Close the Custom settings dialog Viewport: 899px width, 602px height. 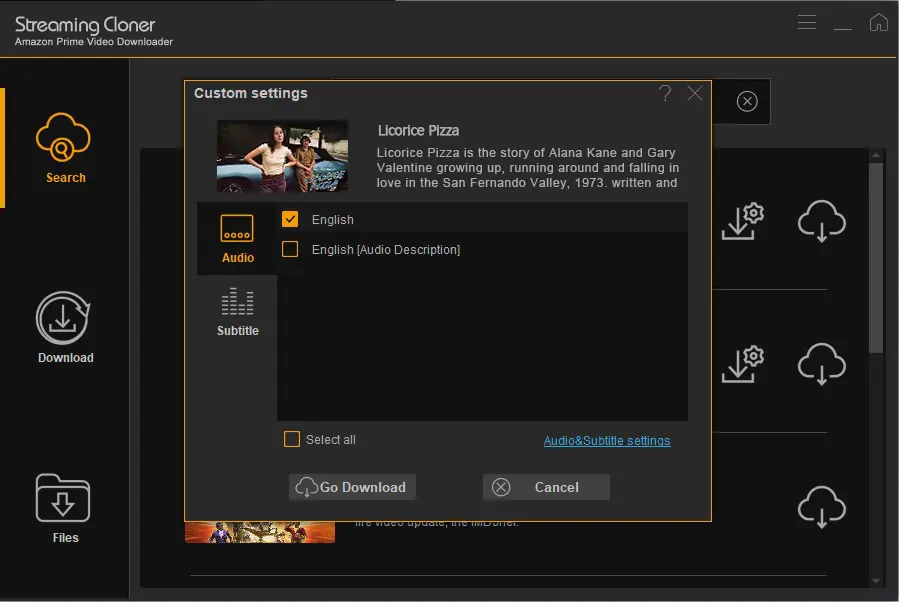pos(695,93)
